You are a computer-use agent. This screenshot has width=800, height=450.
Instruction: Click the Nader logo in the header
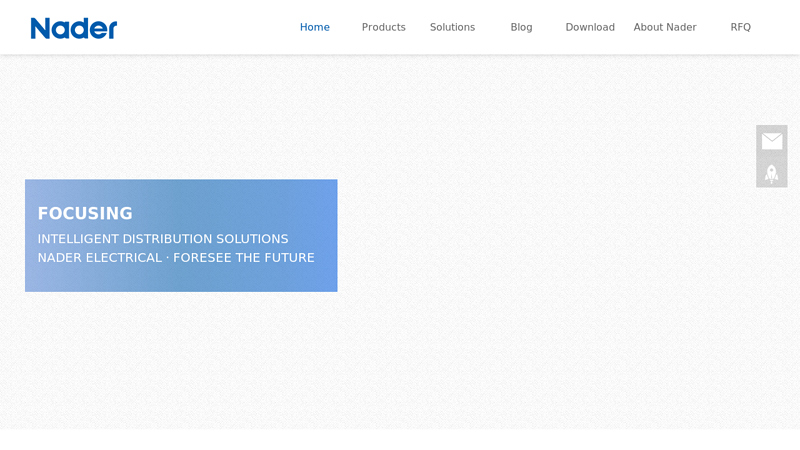[74, 28]
